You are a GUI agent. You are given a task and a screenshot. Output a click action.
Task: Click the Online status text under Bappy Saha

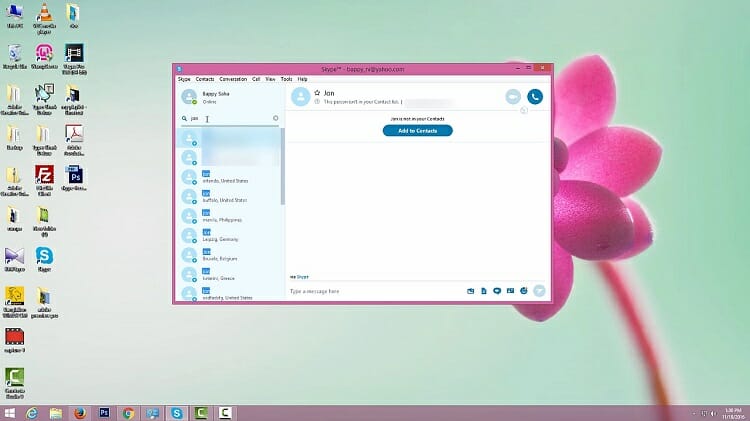(210, 102)
